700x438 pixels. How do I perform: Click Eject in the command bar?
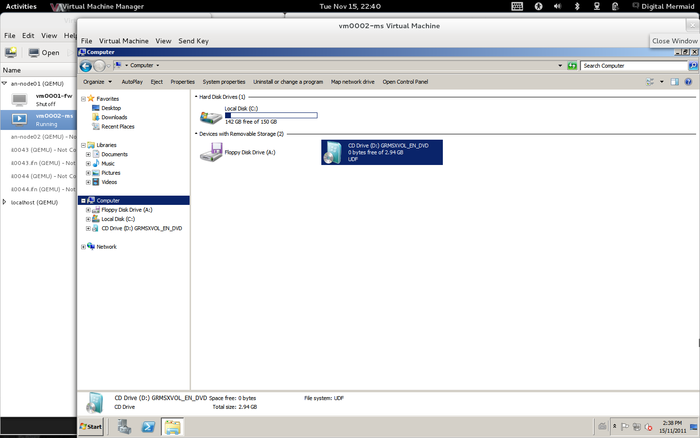[157, 82]
